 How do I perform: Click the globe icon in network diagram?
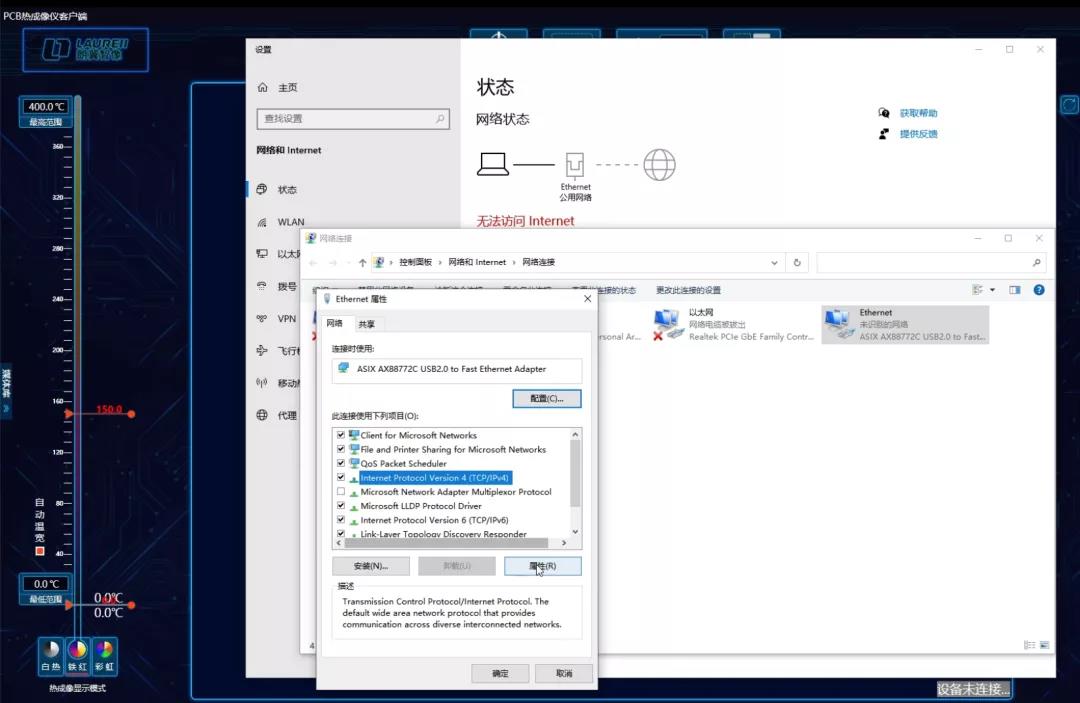tap(659, 165)
